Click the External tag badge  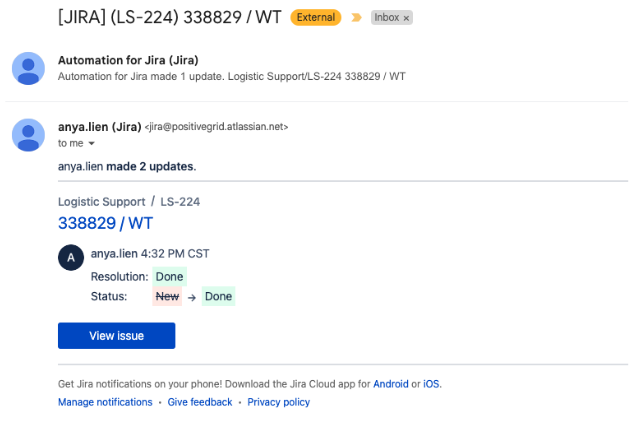[x=316, y=17]
